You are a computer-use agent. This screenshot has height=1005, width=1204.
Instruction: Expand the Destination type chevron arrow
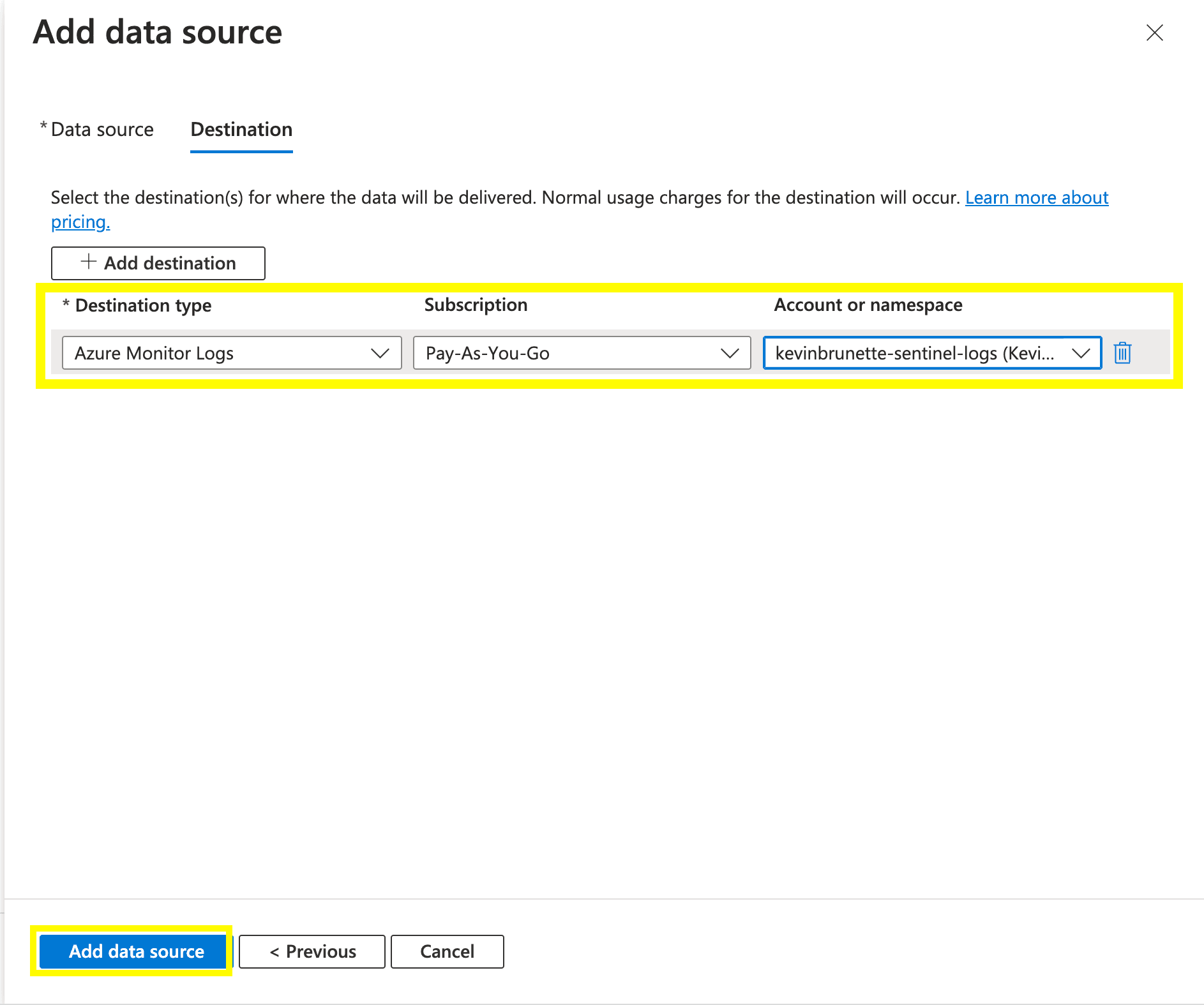[380, 353]
